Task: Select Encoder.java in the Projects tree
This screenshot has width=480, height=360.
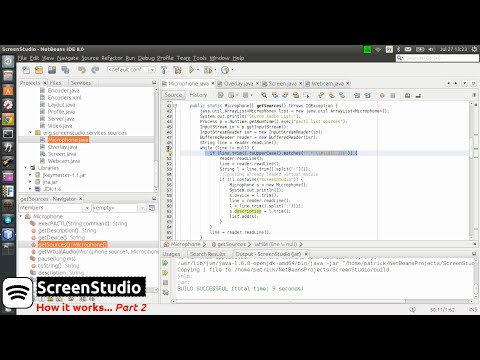Action: (x=63, y=90)
